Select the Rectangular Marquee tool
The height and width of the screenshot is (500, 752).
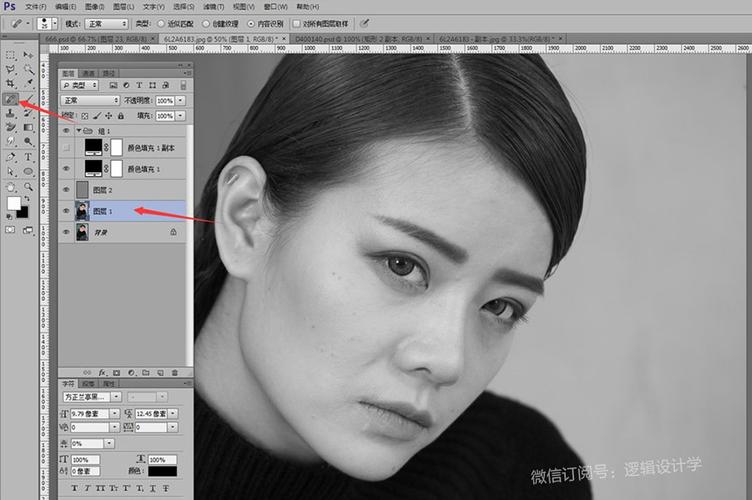(x=11, y=55)
